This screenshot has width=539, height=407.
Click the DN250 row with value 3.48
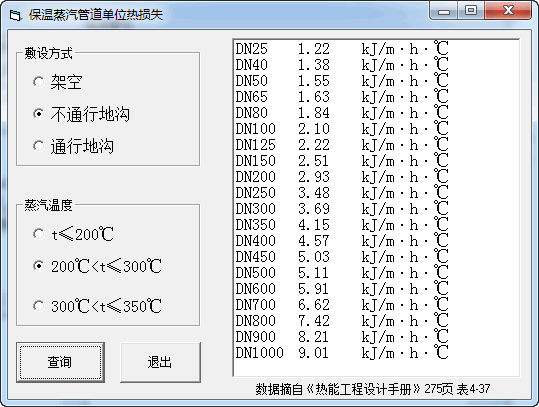(342, 192)
